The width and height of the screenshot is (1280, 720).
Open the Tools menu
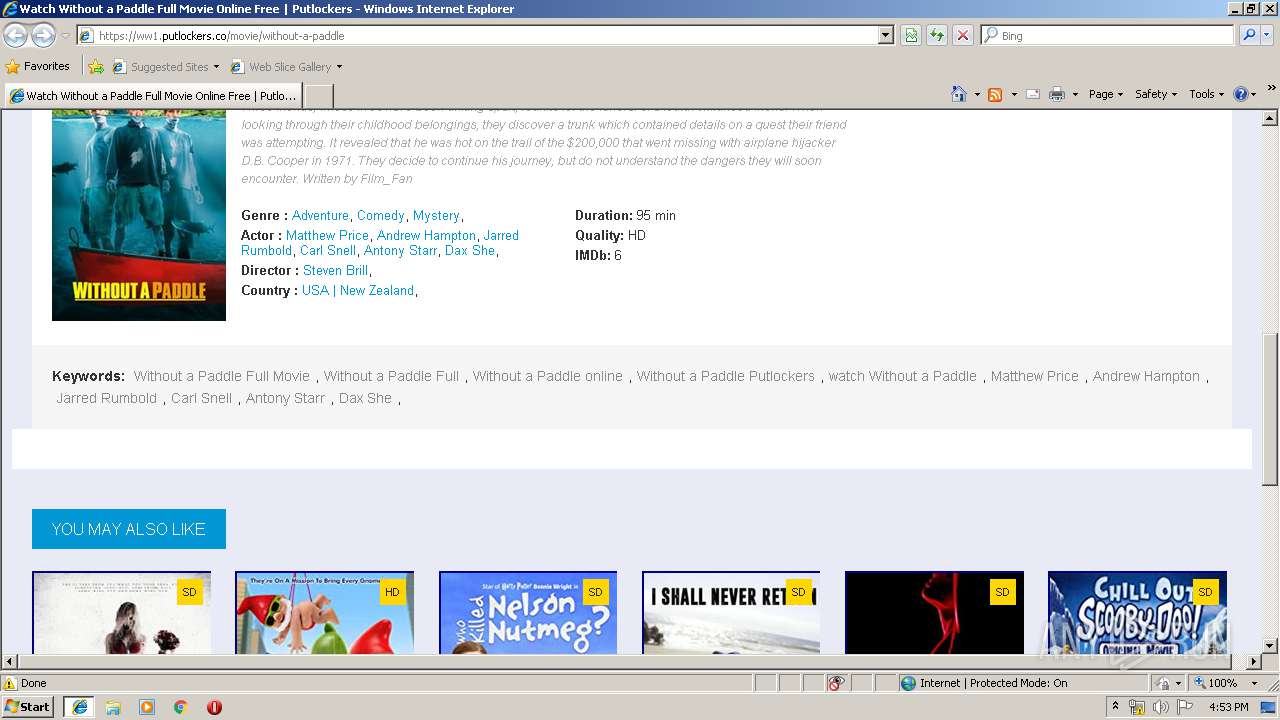(1207, 94)
